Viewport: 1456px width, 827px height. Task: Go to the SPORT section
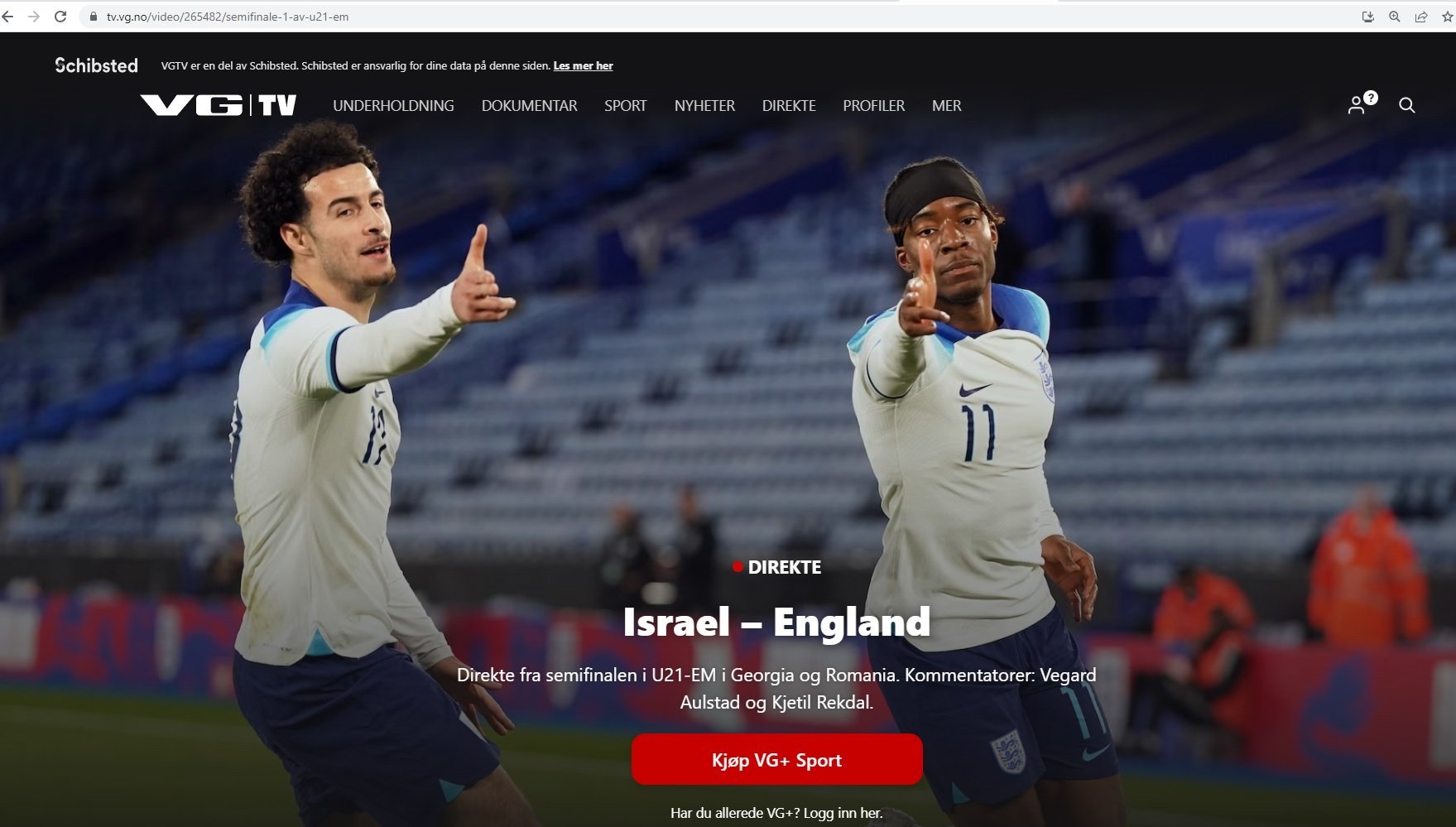(625, 106)
